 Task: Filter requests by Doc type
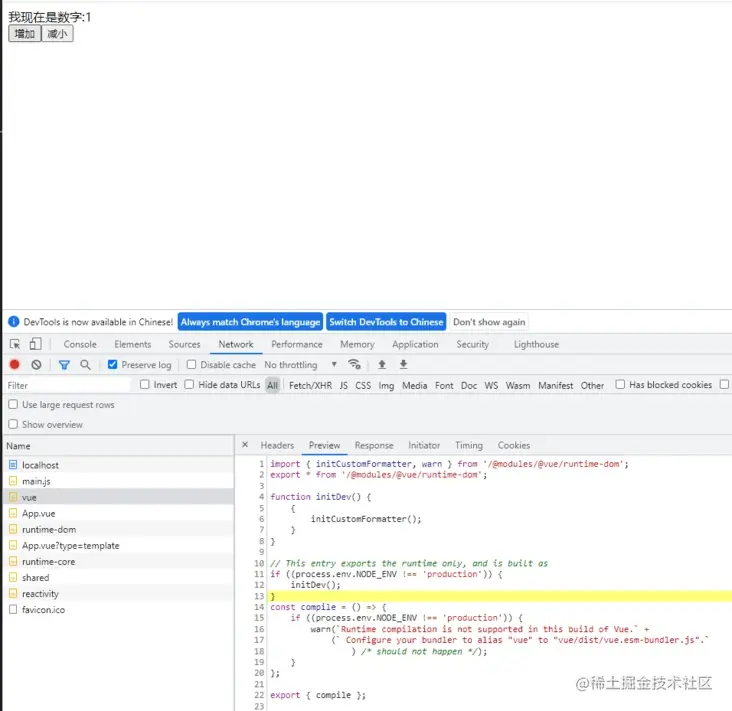click(469, 386)
